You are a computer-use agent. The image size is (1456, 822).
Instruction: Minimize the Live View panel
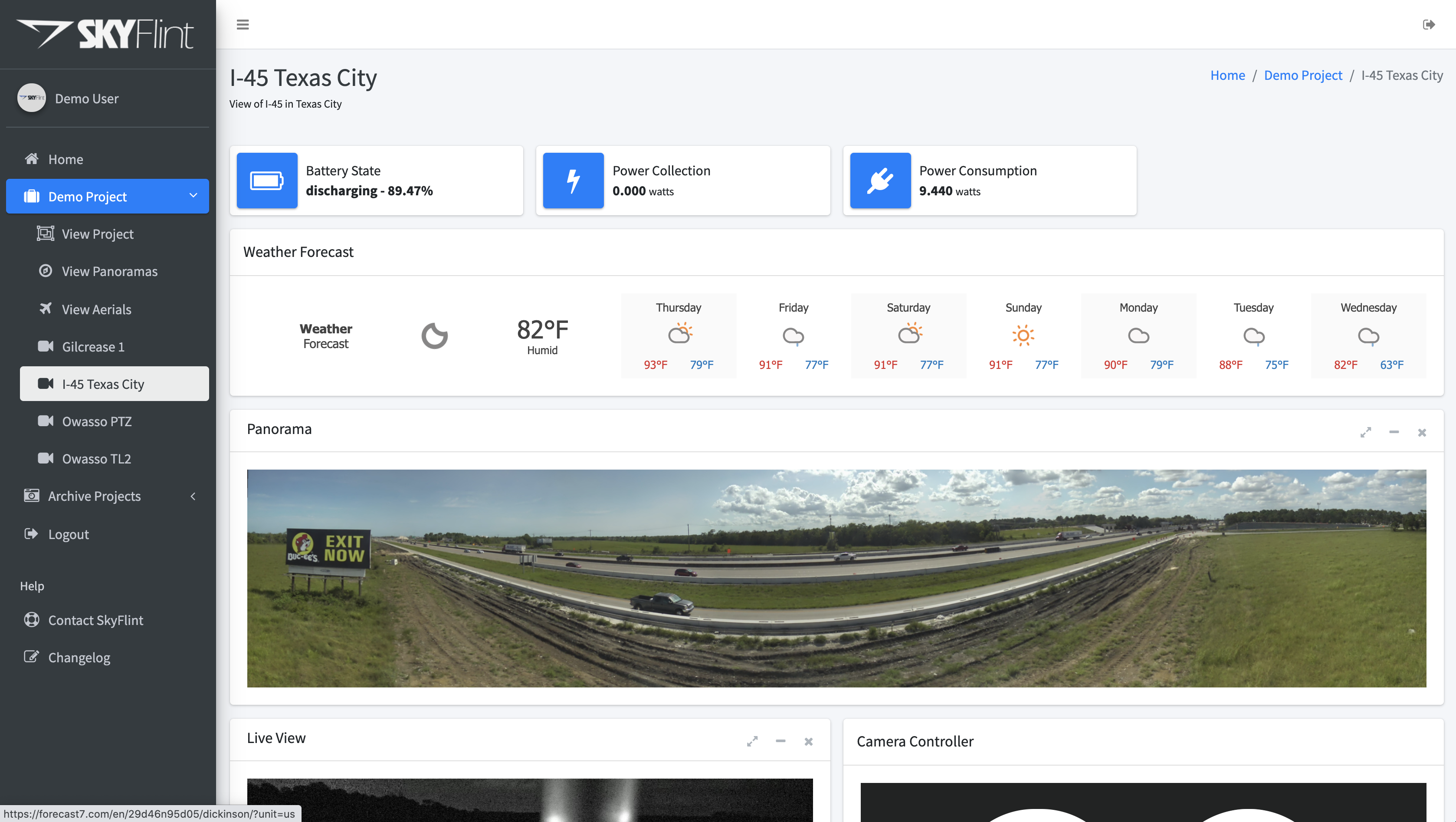(780, 741)
